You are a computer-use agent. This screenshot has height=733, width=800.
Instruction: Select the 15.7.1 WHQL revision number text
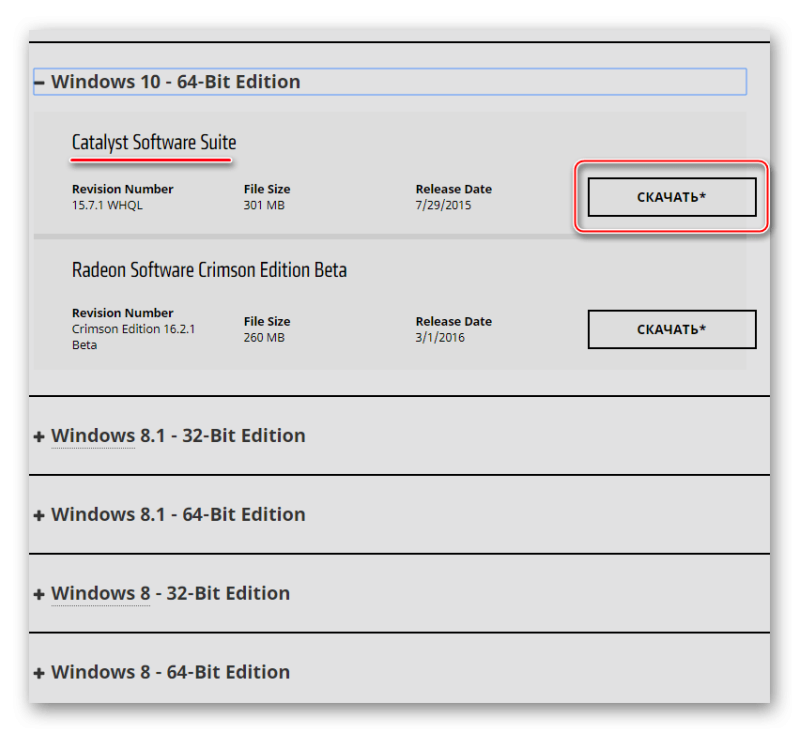pos(107,205)
